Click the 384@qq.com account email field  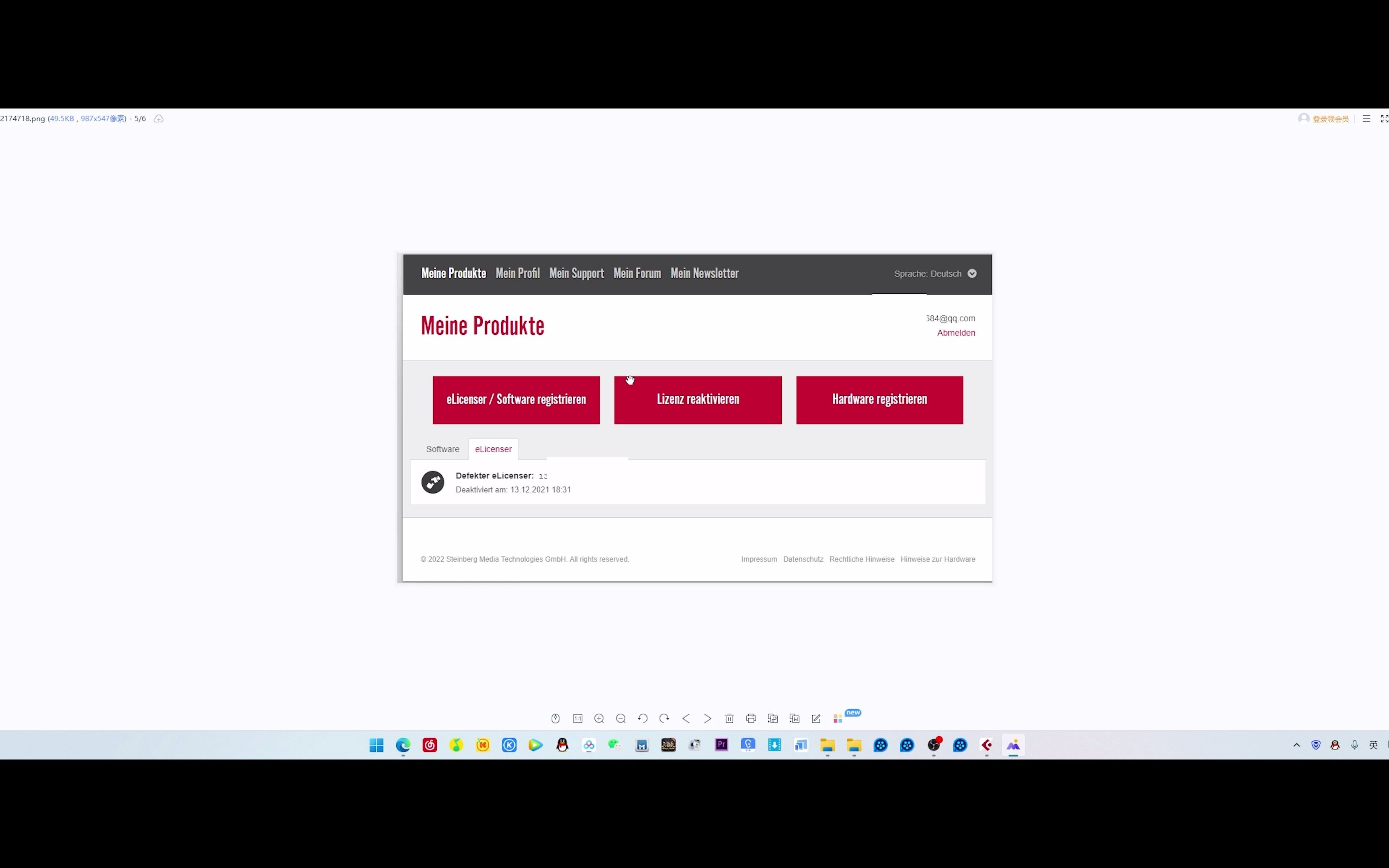click(950, 318)
